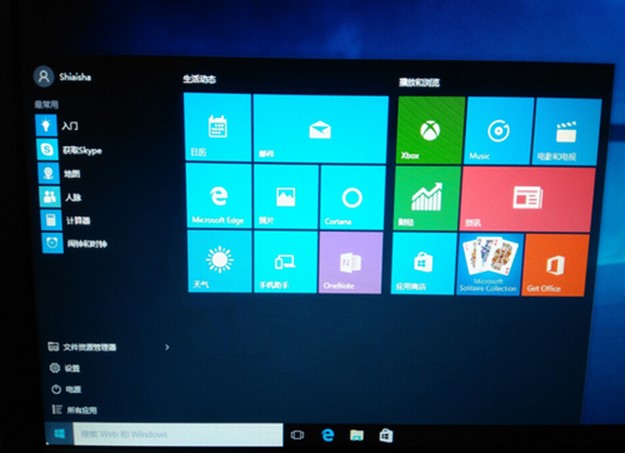The image size is (625, 453).
Task: Open Get Skype (获取Skype) in the list
Action: pos(69,150)
